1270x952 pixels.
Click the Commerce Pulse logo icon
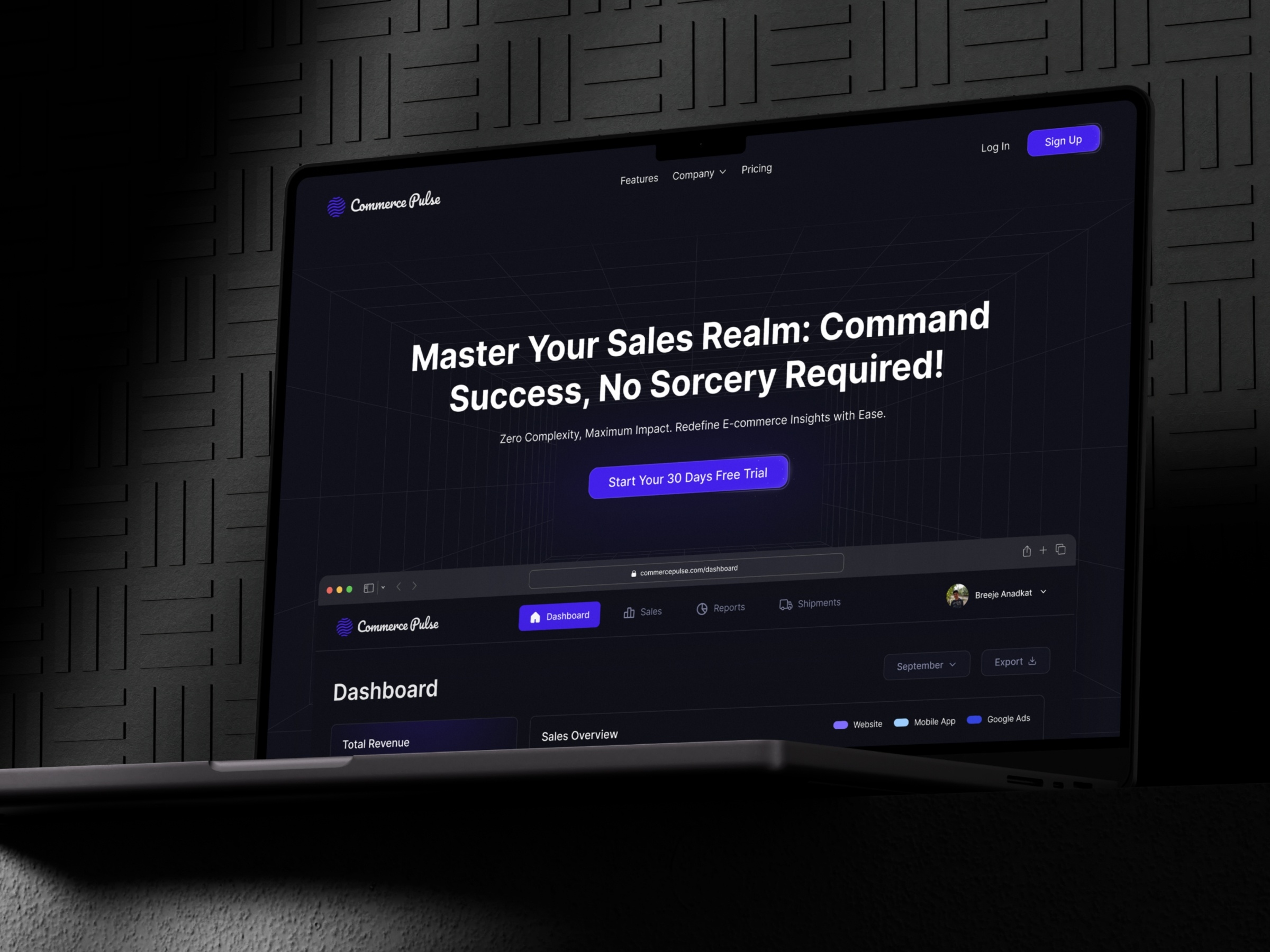(x=336, y=205)
